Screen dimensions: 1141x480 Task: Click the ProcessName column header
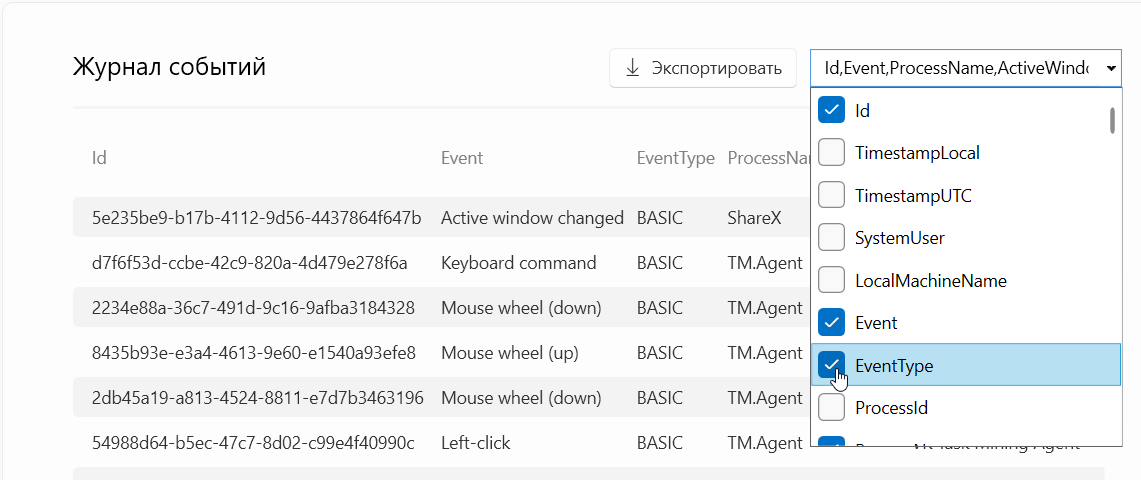coord(769,158)
